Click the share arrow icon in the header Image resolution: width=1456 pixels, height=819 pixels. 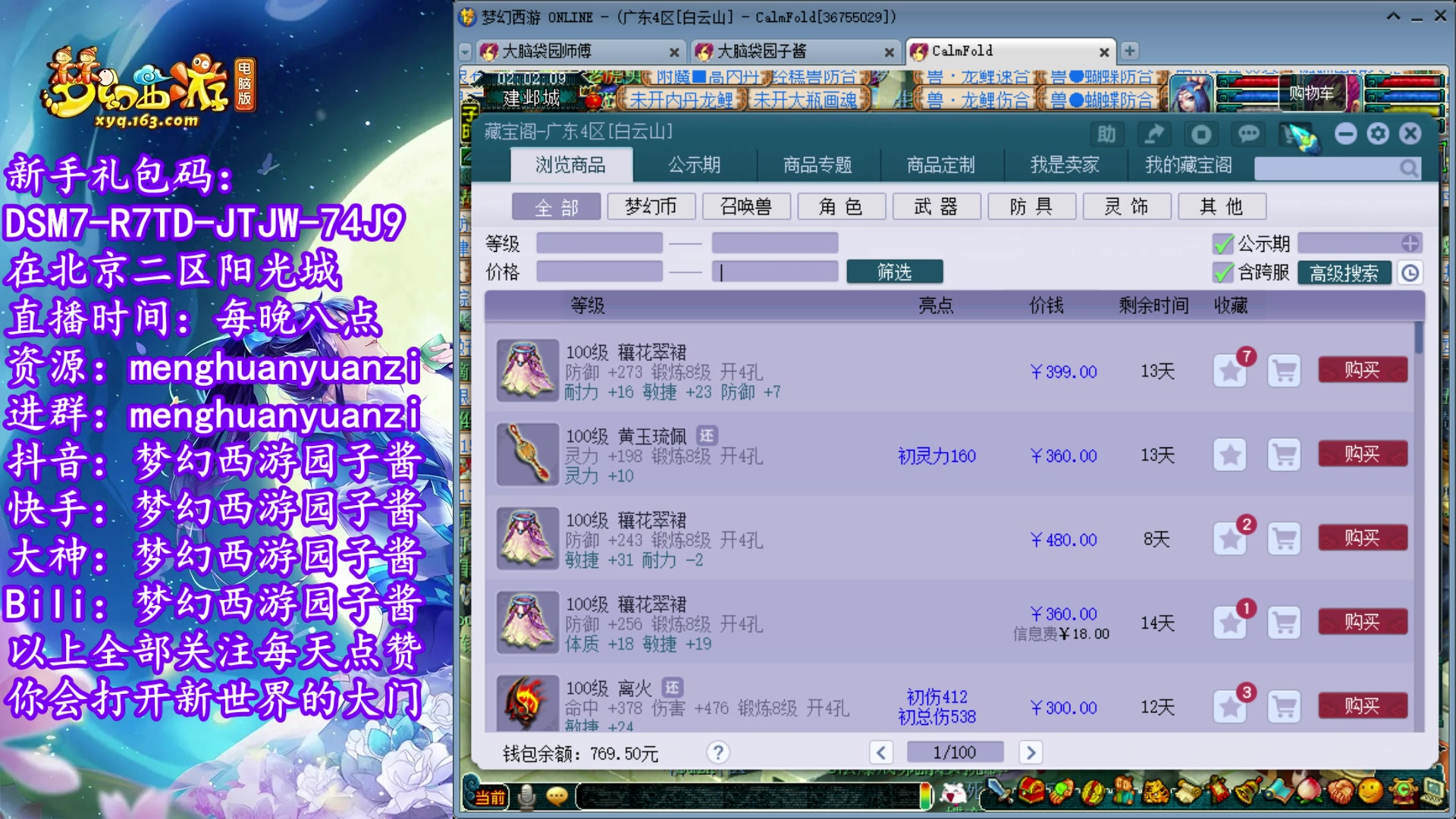[x=1153, y=134]
